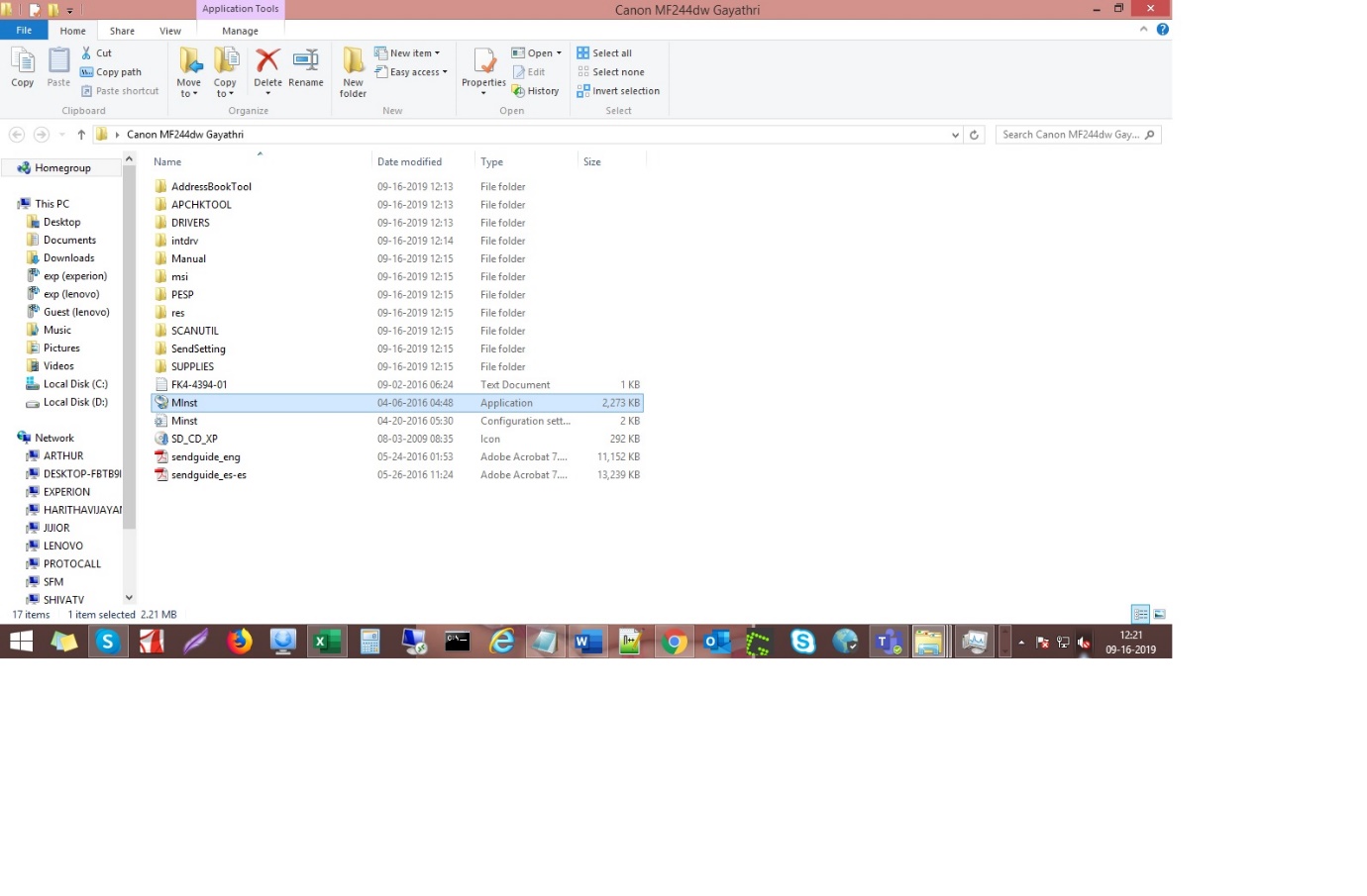Click the Search Canon MF244dw Gayathri field
Image resolution: width=1367 pixels, height=896 pixels.
[x=1078, y=135]
